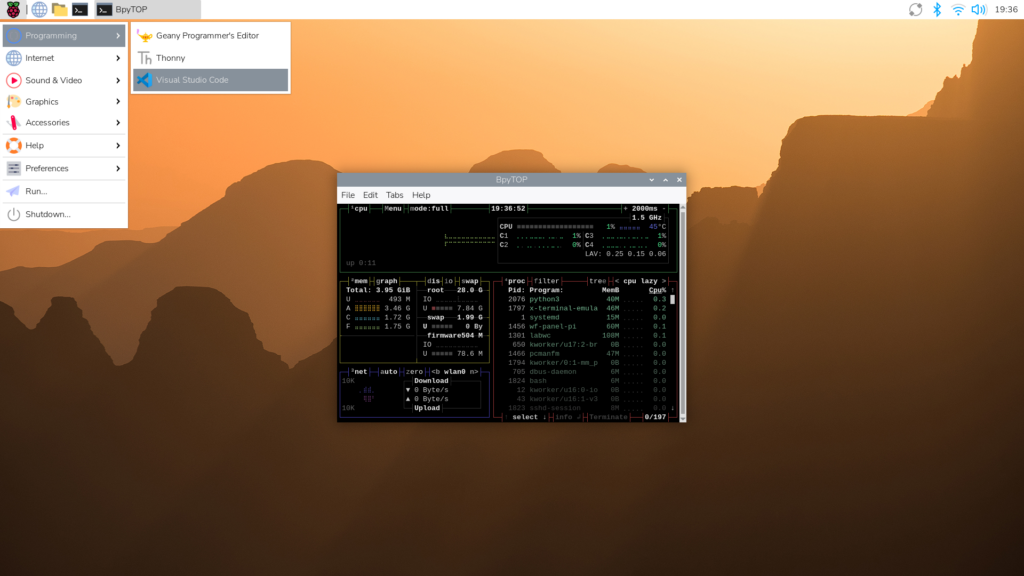The height and width of the screenshot is (576, 1024).
Task: Click the software updates tray icon
Action: pos(915,9)
